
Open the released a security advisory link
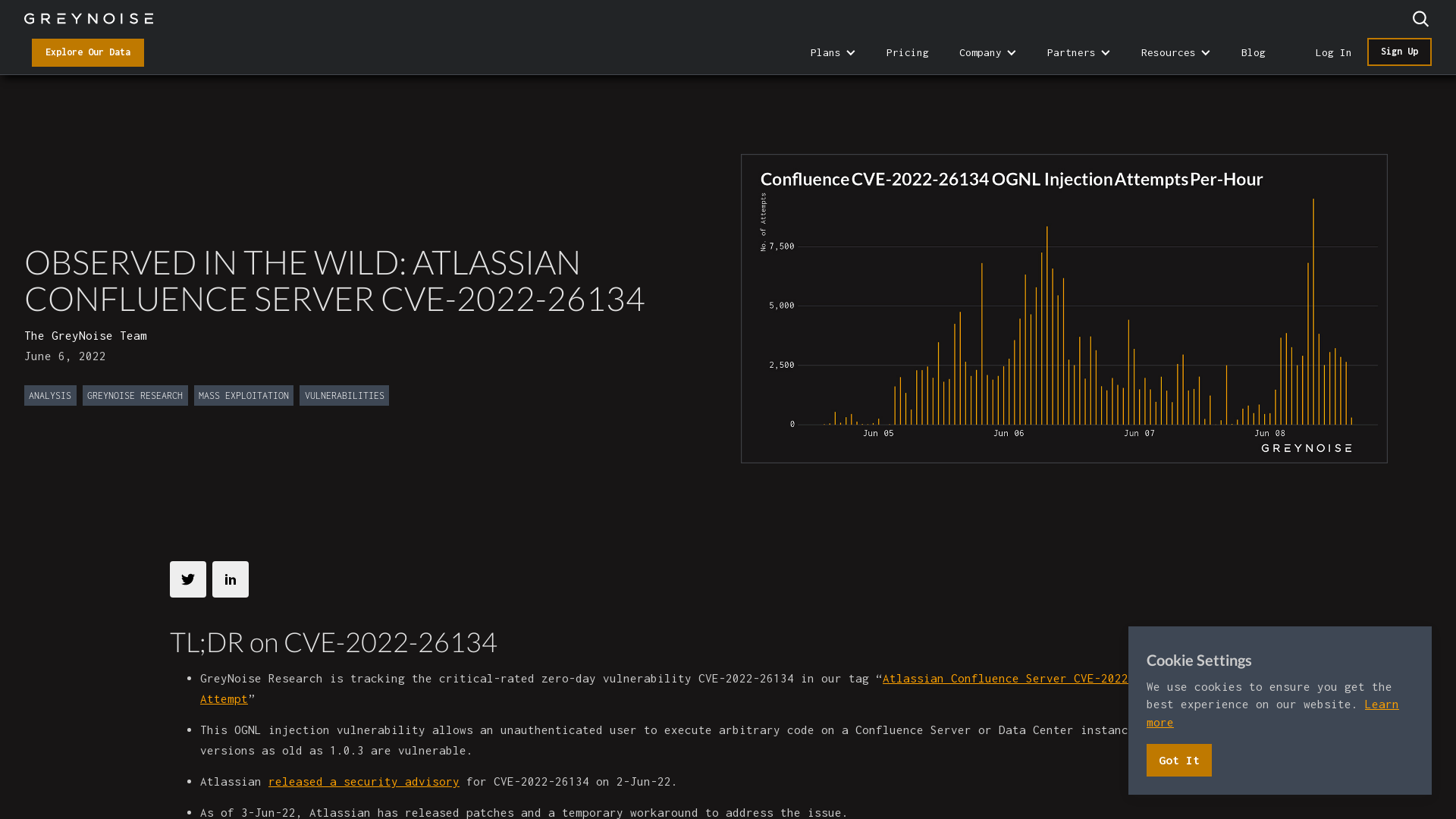[x=363, y=781]
